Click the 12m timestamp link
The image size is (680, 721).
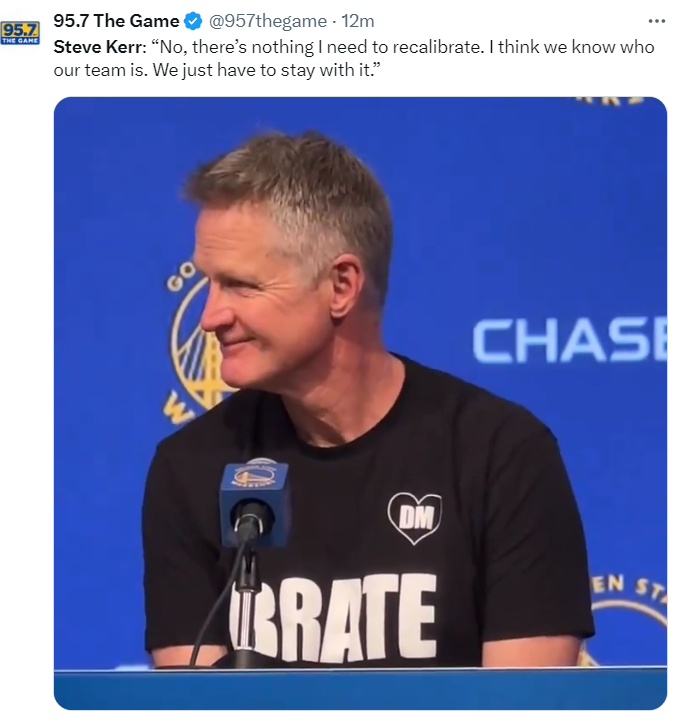[x=358, y=21]
